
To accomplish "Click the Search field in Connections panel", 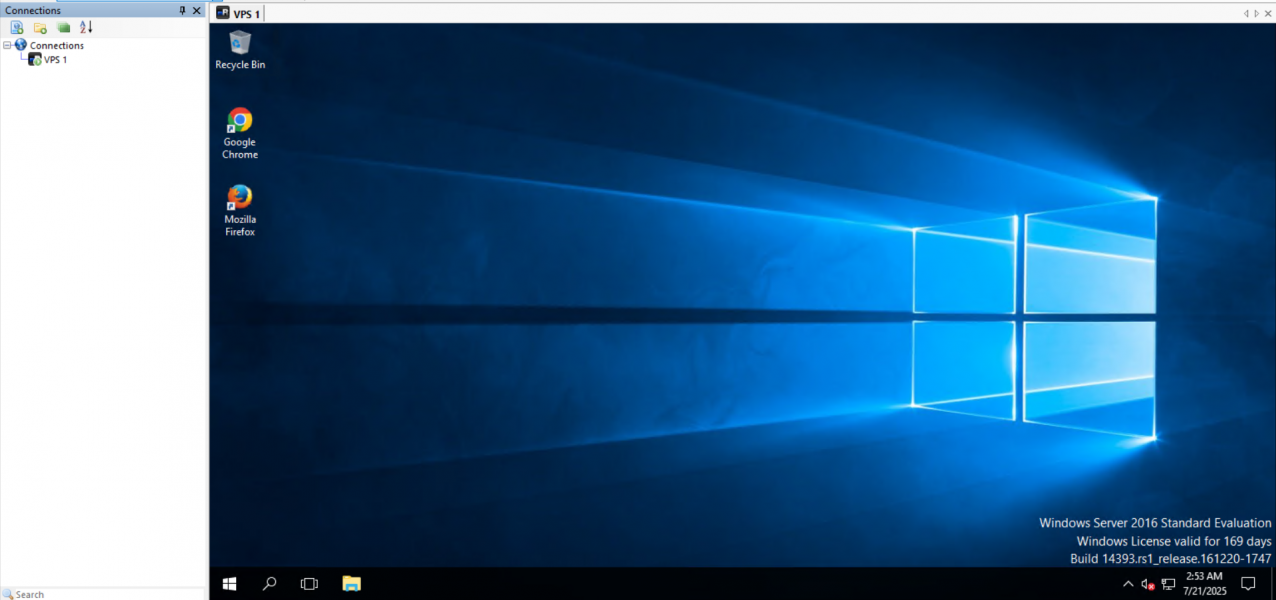I will (x=104, y=594).
